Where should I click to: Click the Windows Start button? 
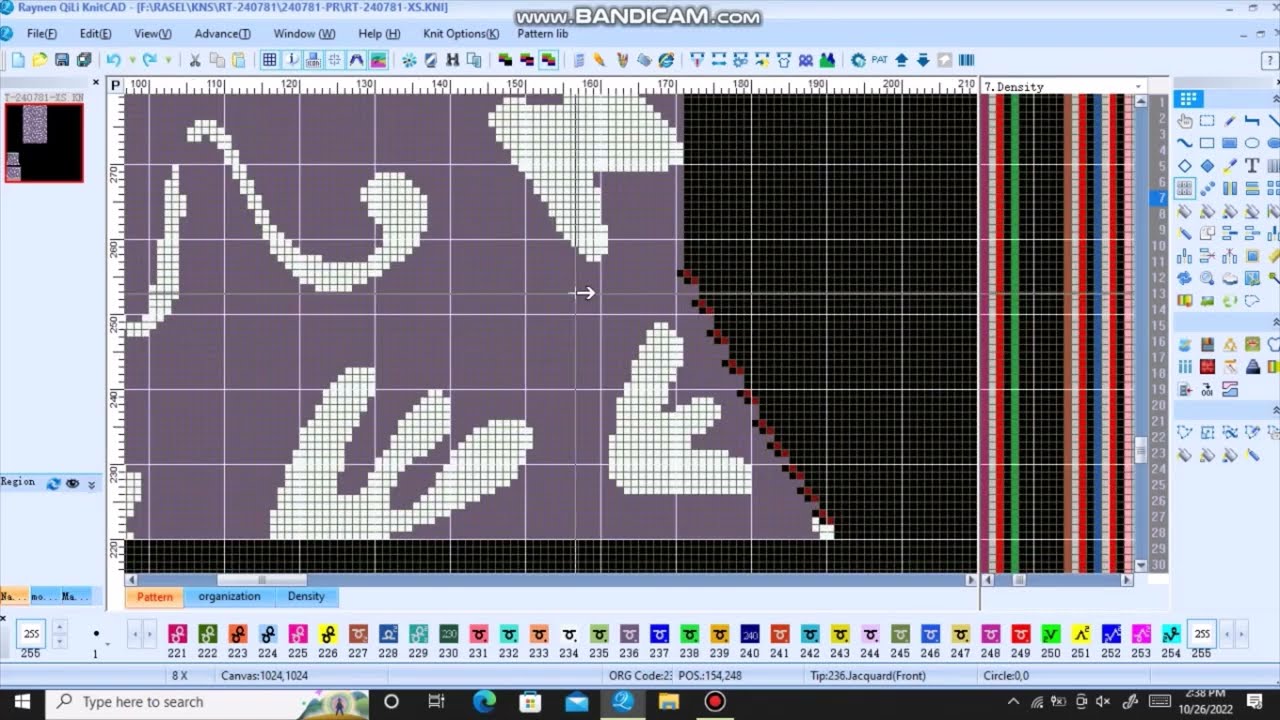pyautogui.click(x=22, y=702)
